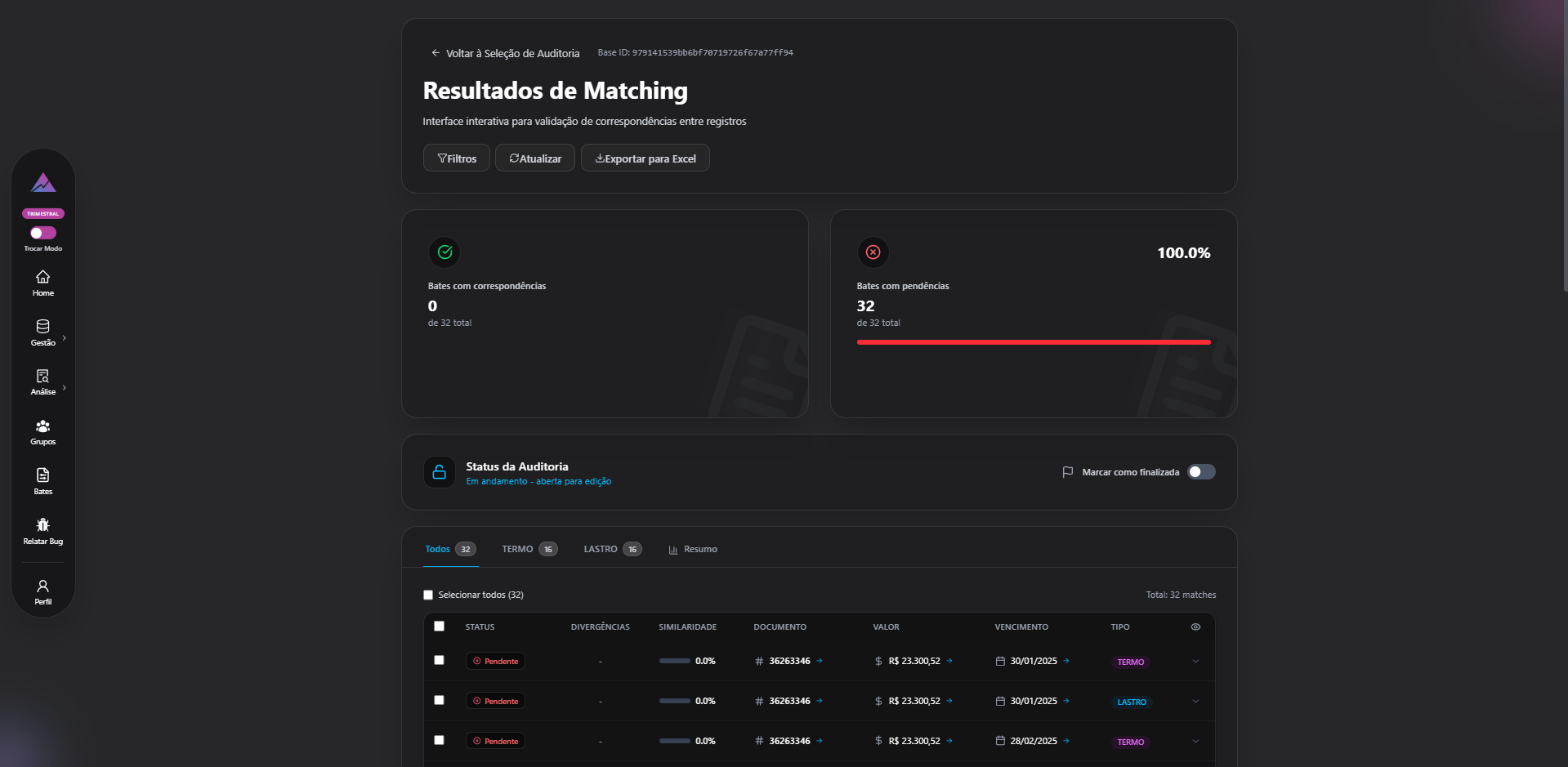The image size is (1568, 767).
Task: Click date arrow in the LASTRO row
Action: (x=1066, y=701)
